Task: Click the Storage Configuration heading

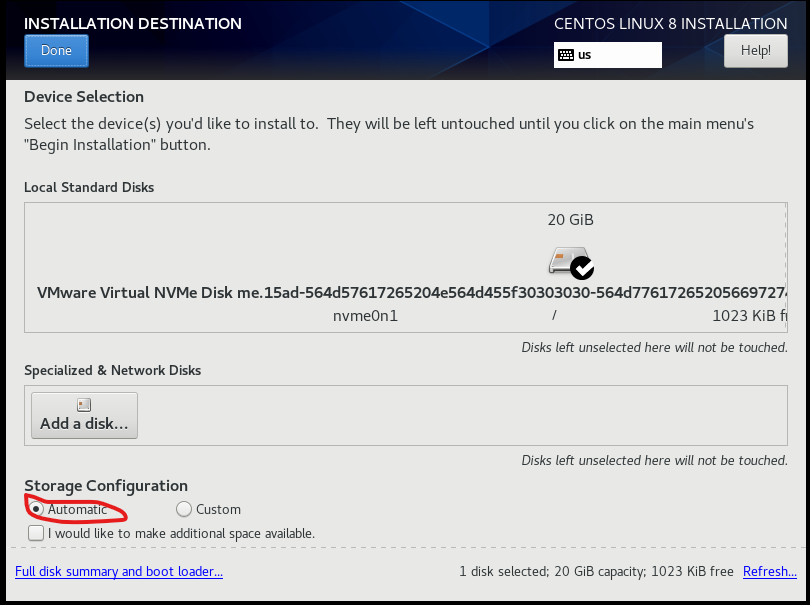Action: 106,486
